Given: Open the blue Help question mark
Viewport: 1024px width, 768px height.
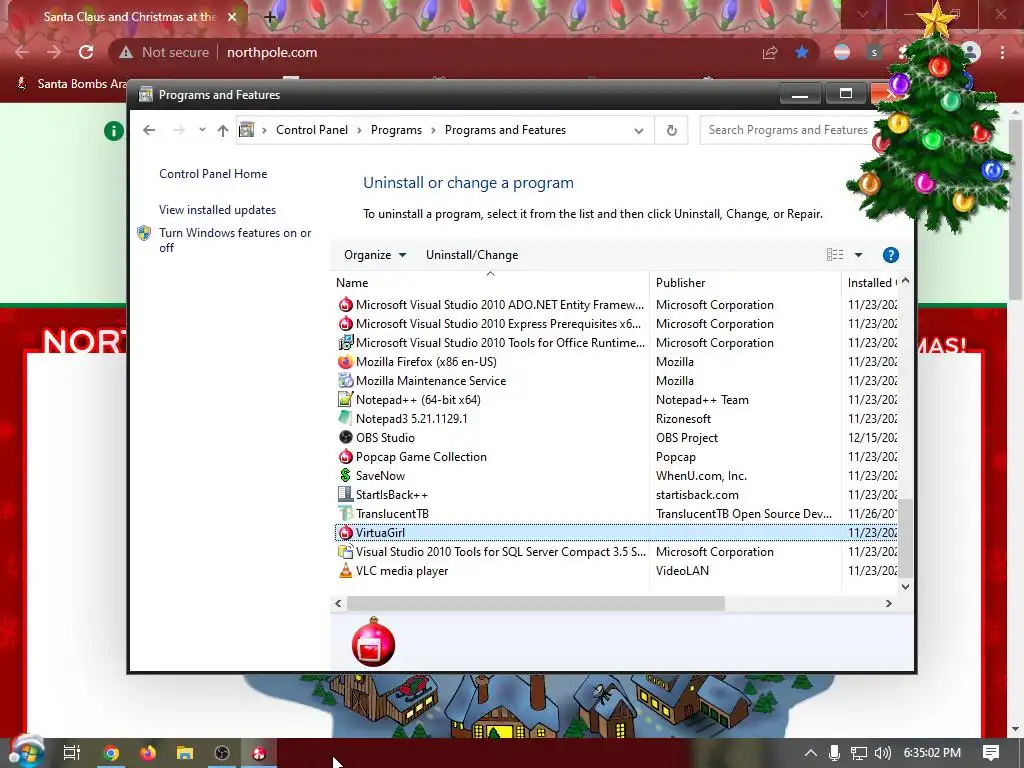Looking at the screenshot, I should pyautogui.click(x=891, y=255).
